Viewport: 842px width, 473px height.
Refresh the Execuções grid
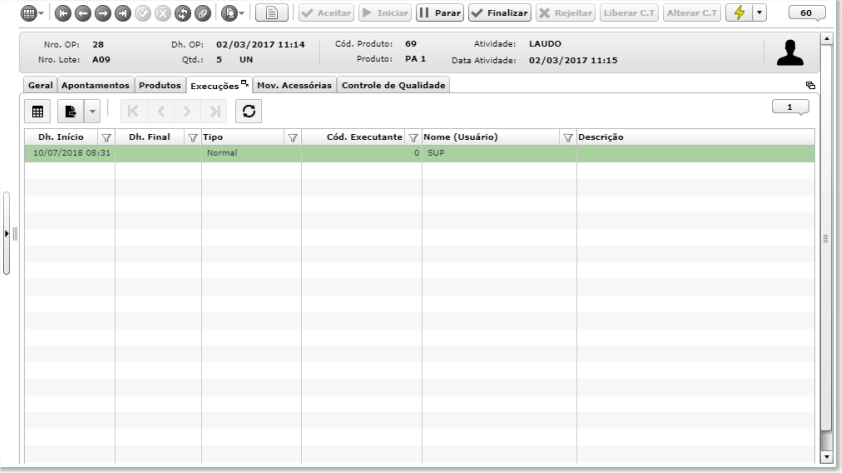tap(249, 111)
